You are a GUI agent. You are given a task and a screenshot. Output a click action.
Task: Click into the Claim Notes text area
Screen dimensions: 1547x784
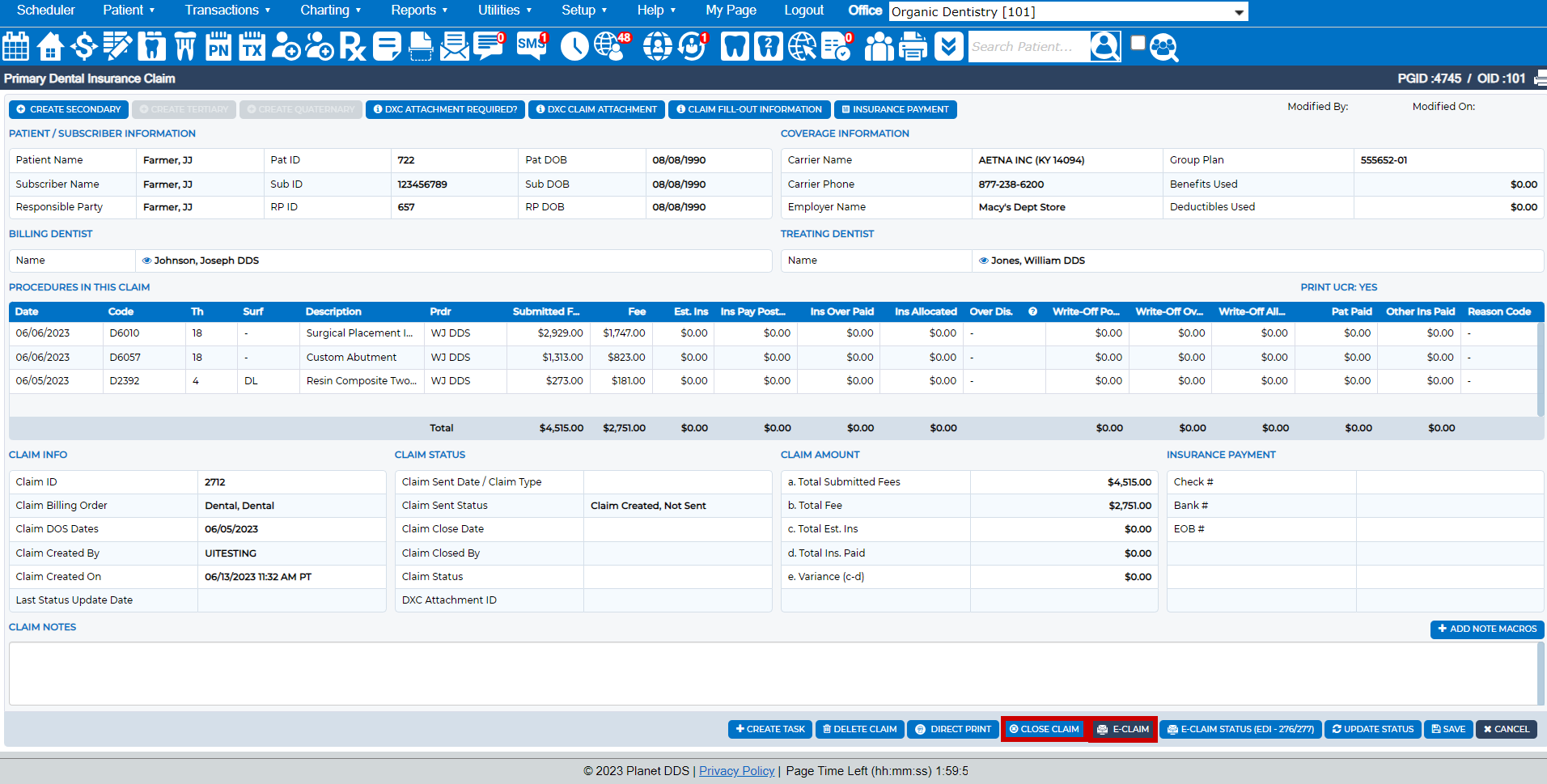[773, 673]
